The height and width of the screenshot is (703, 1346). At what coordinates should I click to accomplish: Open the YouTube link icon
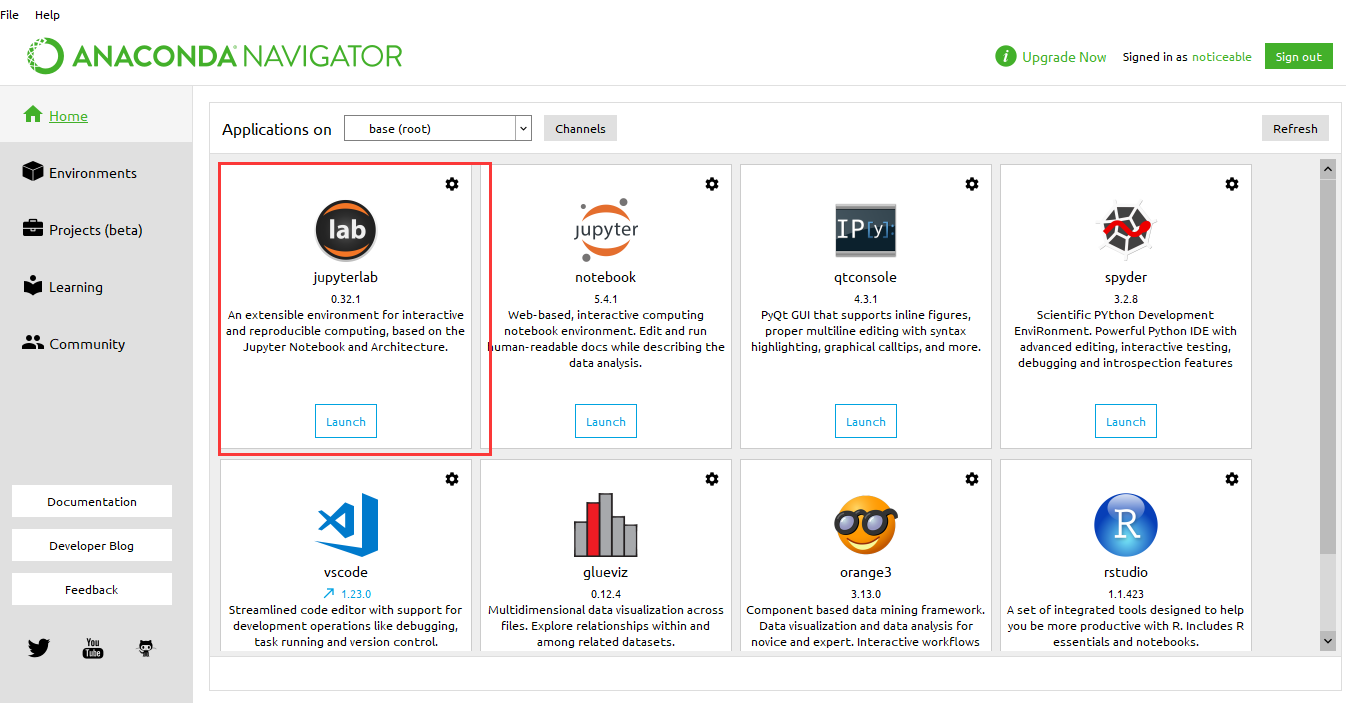click(93, 648)
